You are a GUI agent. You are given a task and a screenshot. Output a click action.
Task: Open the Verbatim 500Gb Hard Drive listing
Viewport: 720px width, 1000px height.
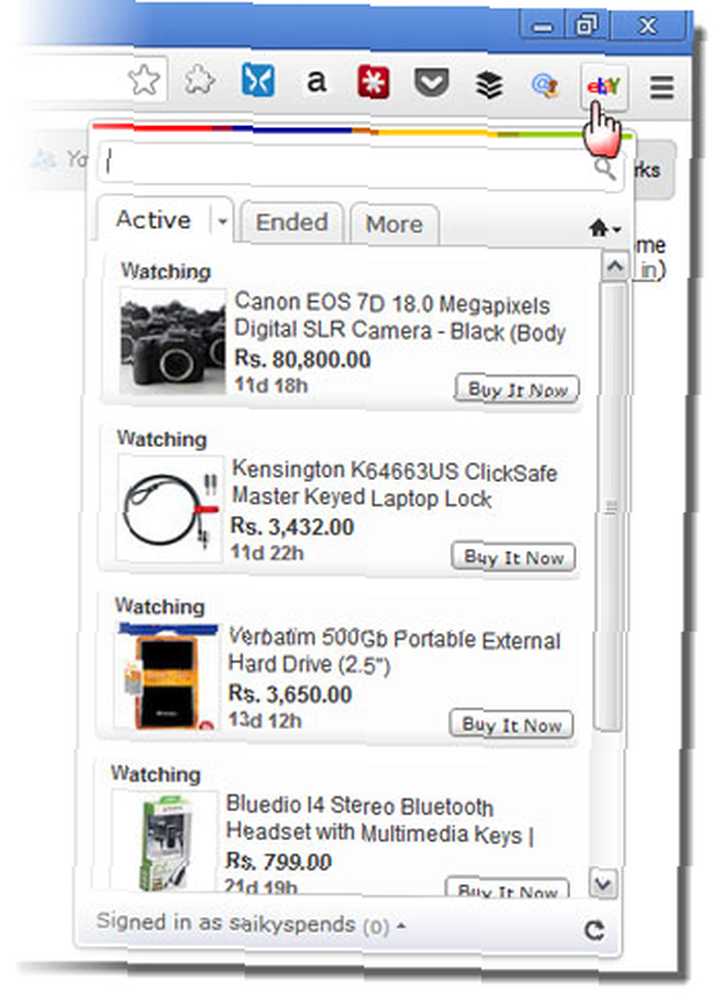[x=394, y=651]
